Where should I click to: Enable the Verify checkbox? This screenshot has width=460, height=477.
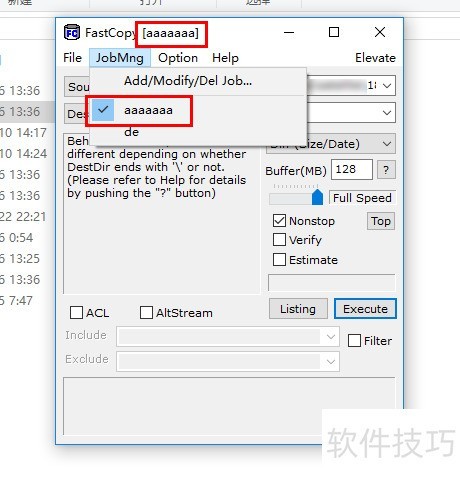(x=279, y=240)
